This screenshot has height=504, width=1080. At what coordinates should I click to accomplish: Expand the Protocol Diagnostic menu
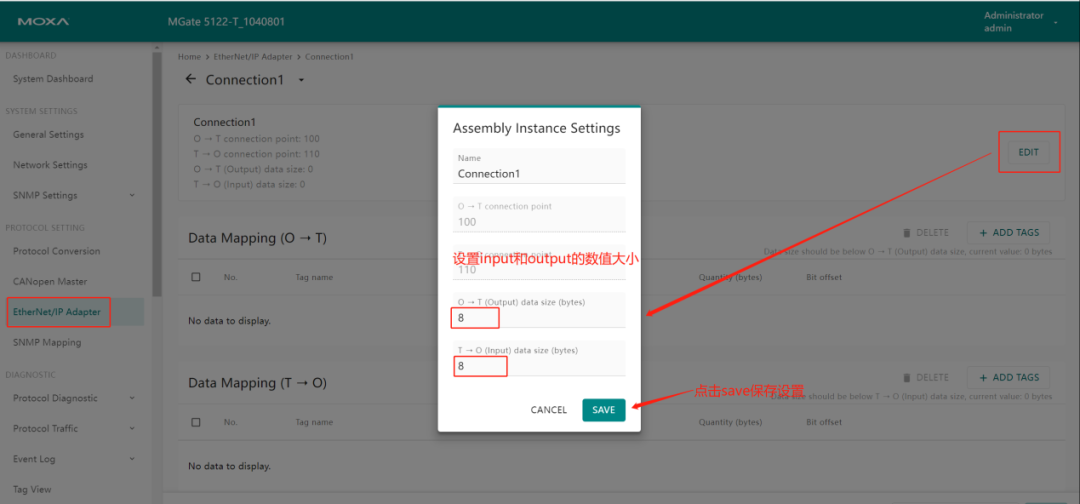point(132,398)
